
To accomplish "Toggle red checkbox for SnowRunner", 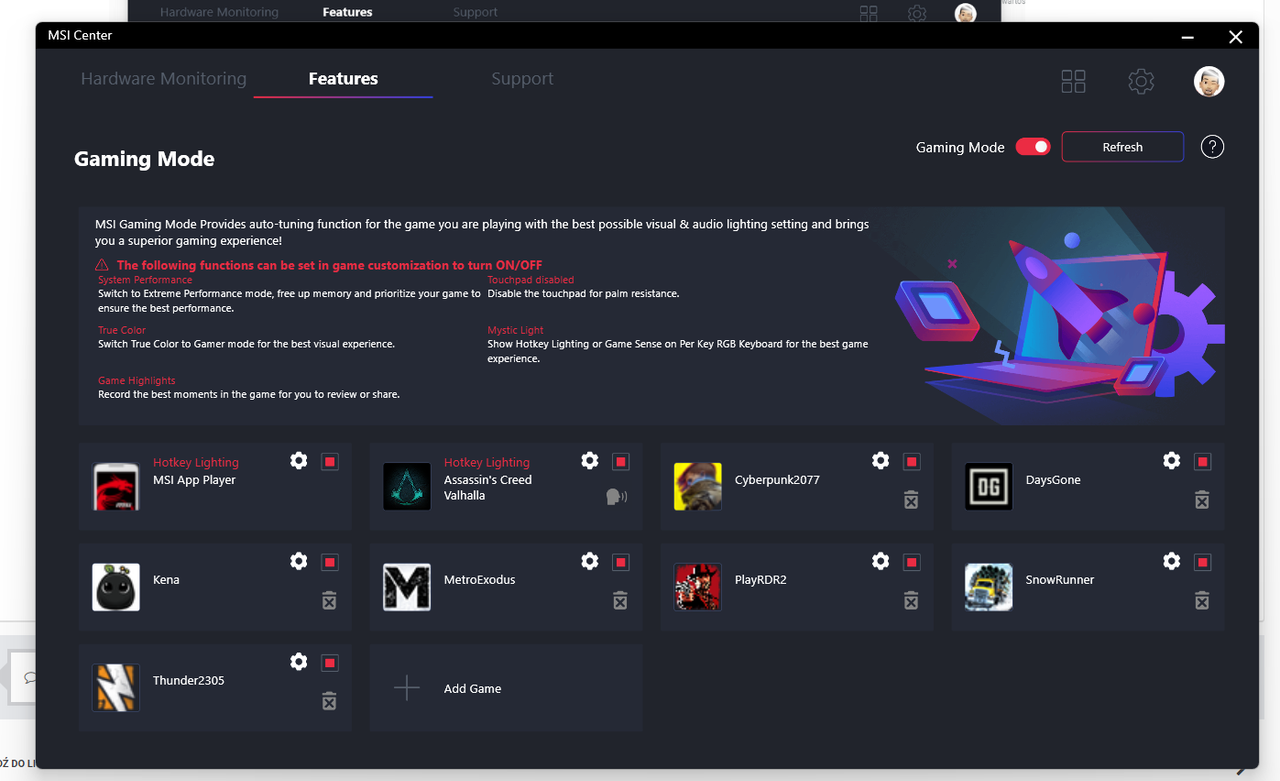I will pos(1203,562).
